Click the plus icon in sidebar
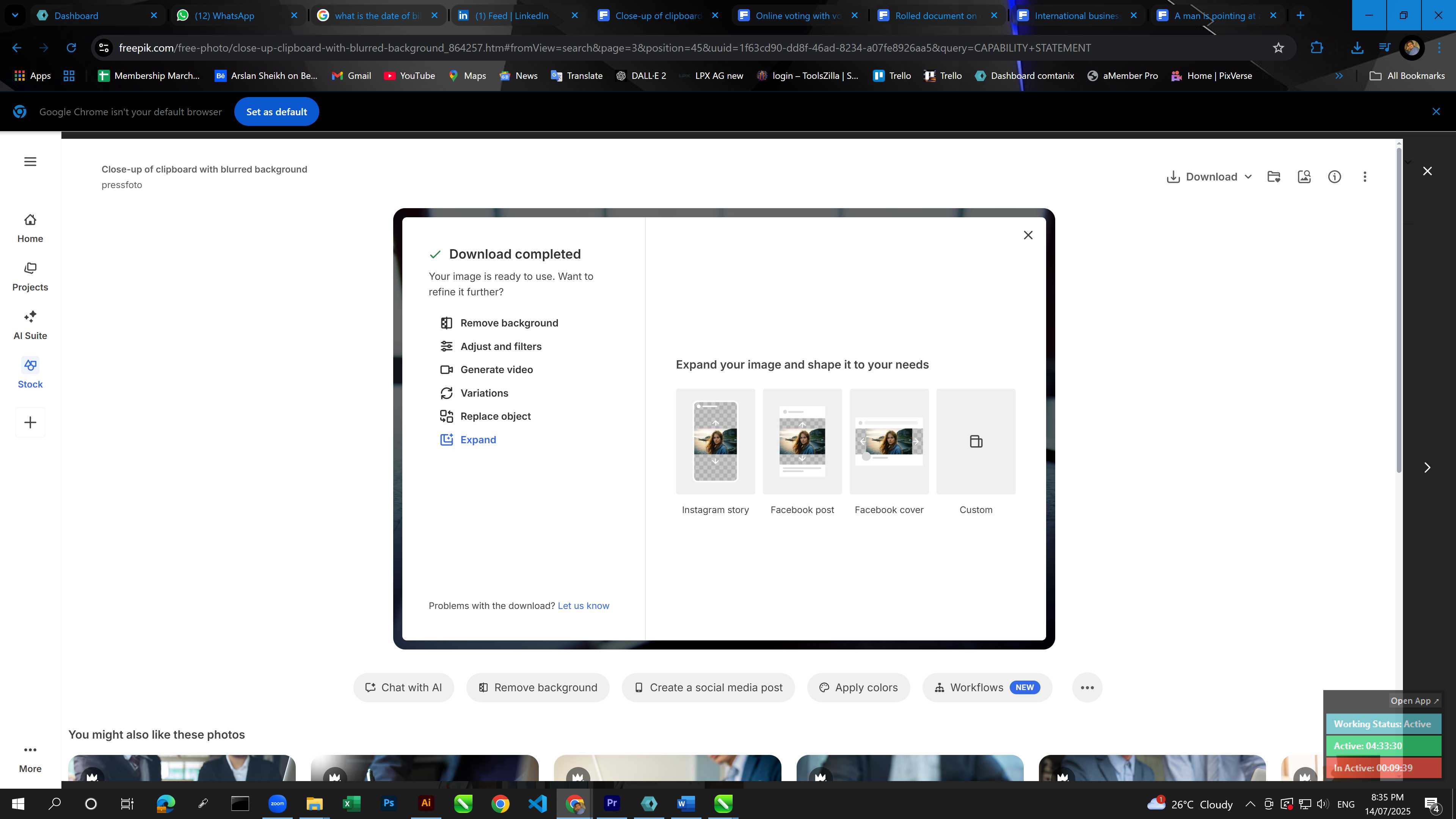Viewport: 1456px width, 819px height. 30,422
